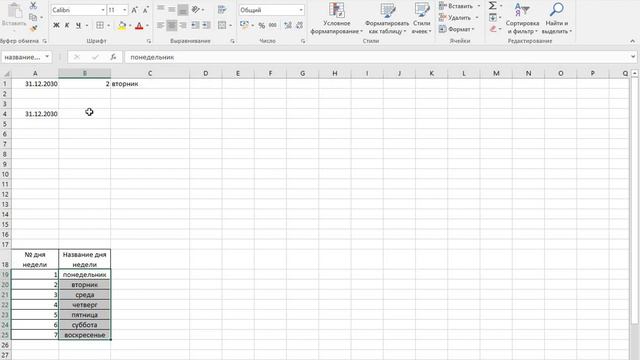The image size is (640, 360).
Task: Open the font color dropdown arrow
Action: pyautogui.click(x=147, y=26)
